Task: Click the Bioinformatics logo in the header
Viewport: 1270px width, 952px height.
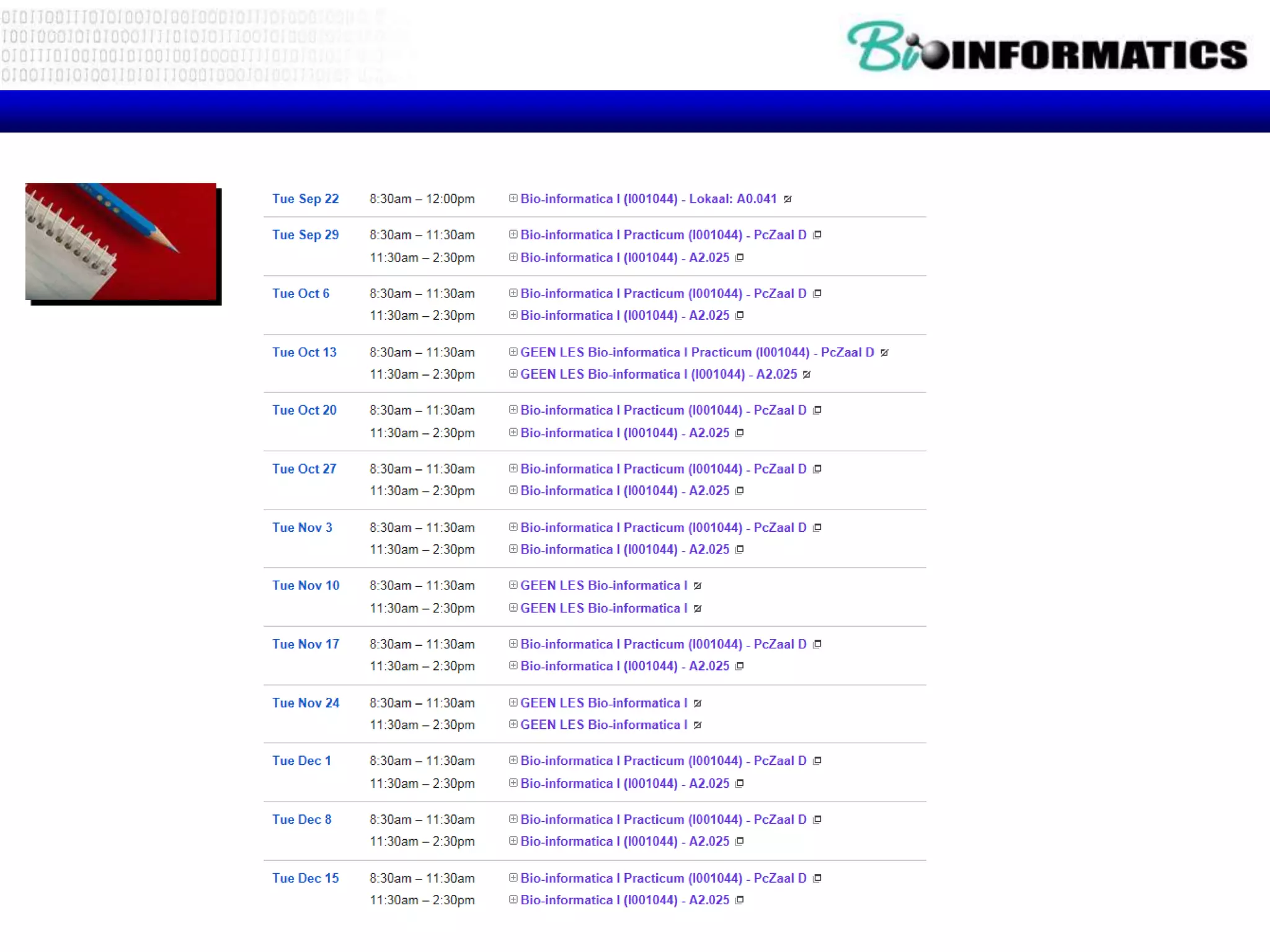Action: click(1047, 47)
